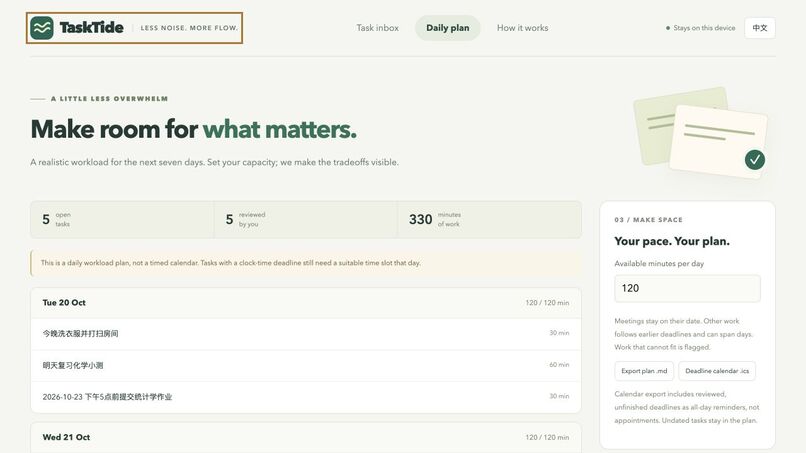Screen dimensions: 806x453
Task: Click the Make room for what matters headline
Action: (193, 129)
